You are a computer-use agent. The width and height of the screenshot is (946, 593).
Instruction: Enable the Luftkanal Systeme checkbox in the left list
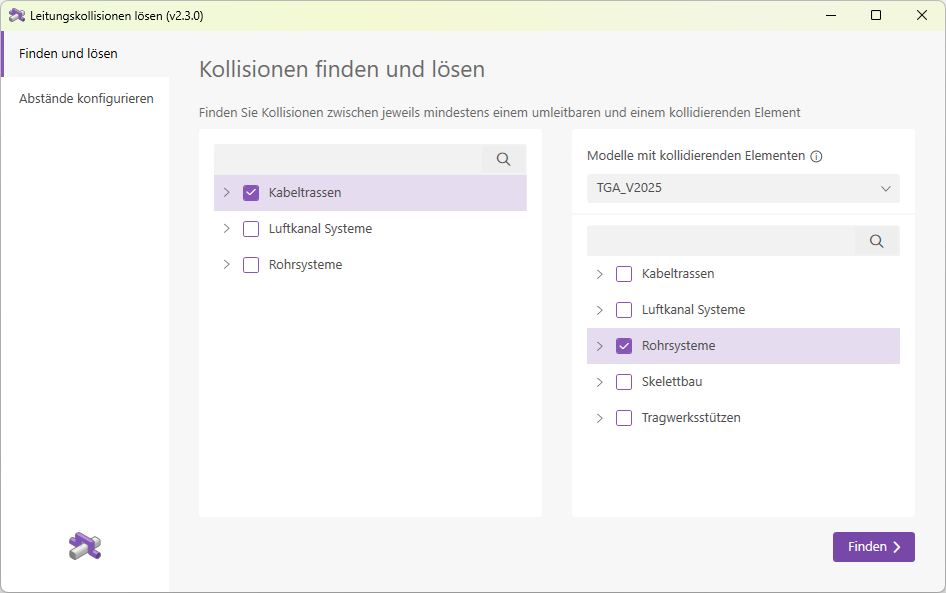pyautogui.click(x=250, y=228)
